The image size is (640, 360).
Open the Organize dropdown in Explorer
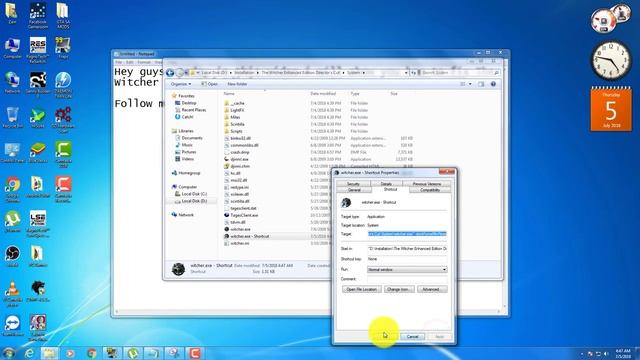coord(180,84)
